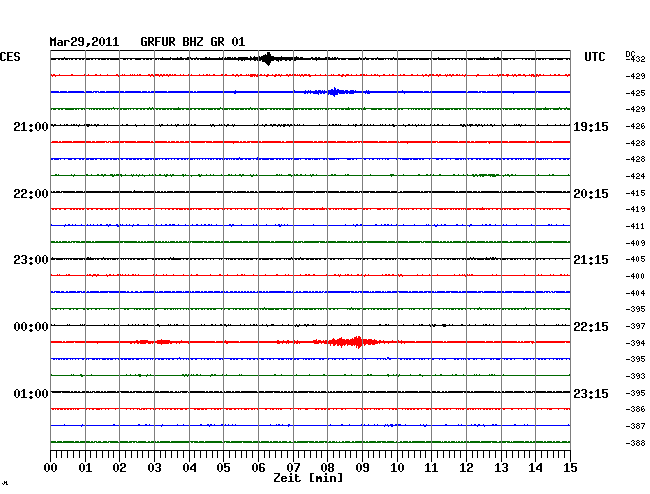Click minute tick label 02 on Zeit axis
The height and width of the screenshot is (494, 650).
[x=119, y=468]
